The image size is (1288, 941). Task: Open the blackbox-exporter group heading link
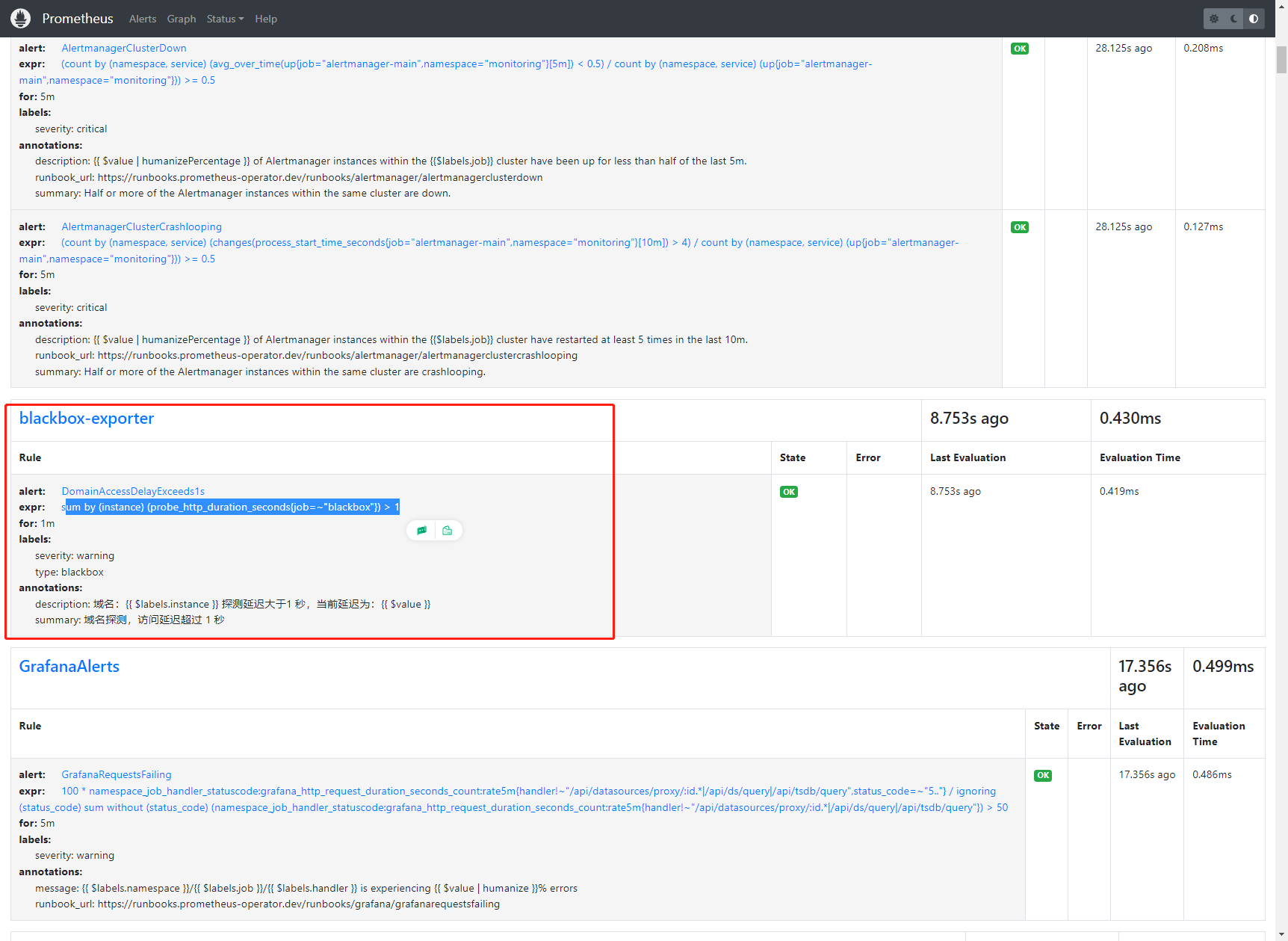tap(87, 419)
